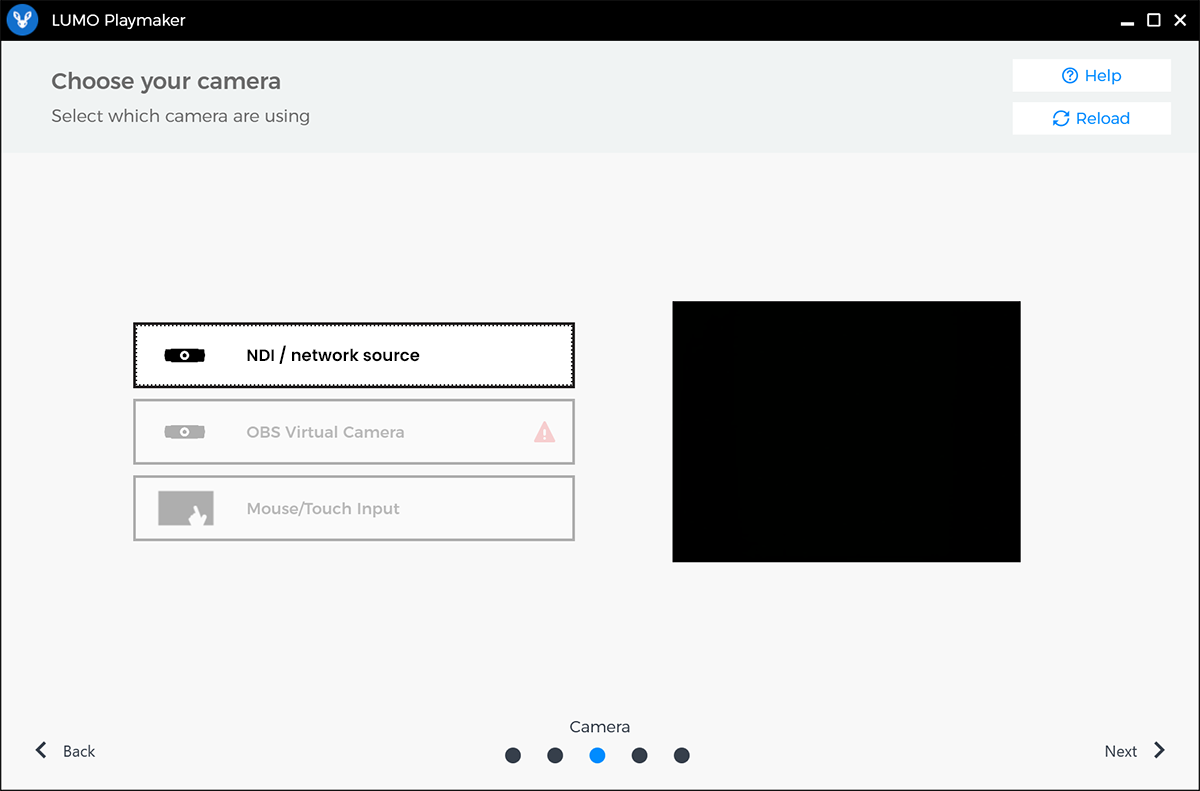Click the greyed OBS Virtual Camera icon
The width and height of the screenshot is (1200, 791).
185,432
